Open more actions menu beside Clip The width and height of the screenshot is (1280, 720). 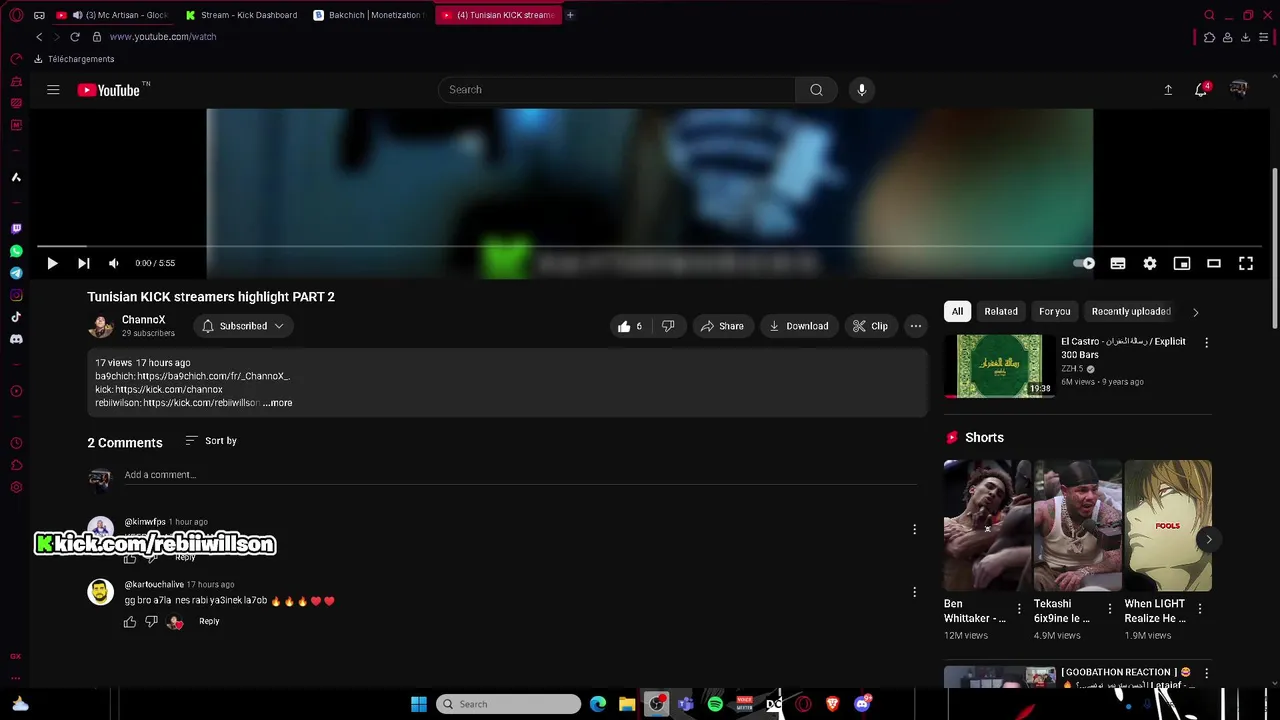point(916,326)
